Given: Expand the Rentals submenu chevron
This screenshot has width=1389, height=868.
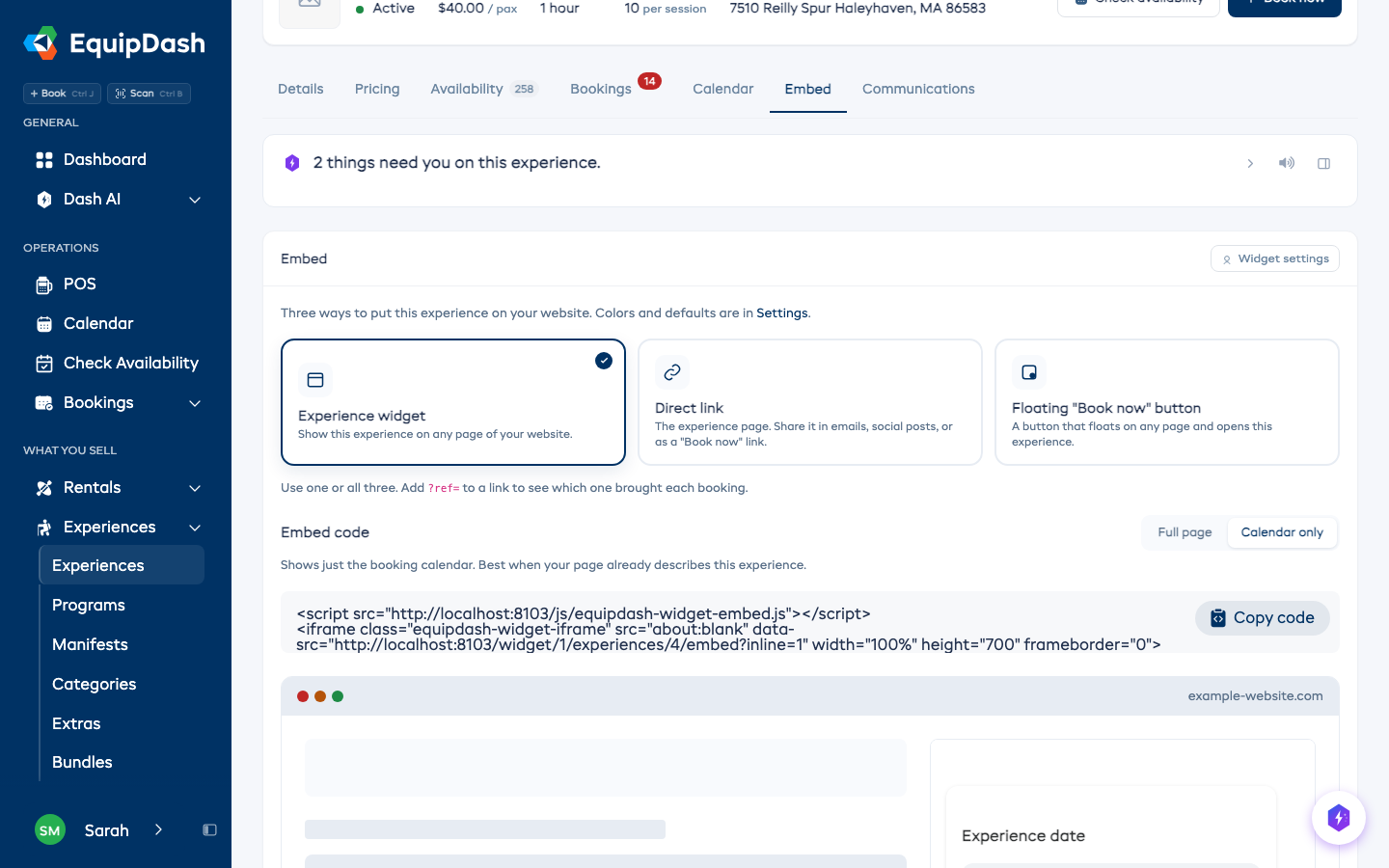Looking at the screenshot, I should 195,488.
